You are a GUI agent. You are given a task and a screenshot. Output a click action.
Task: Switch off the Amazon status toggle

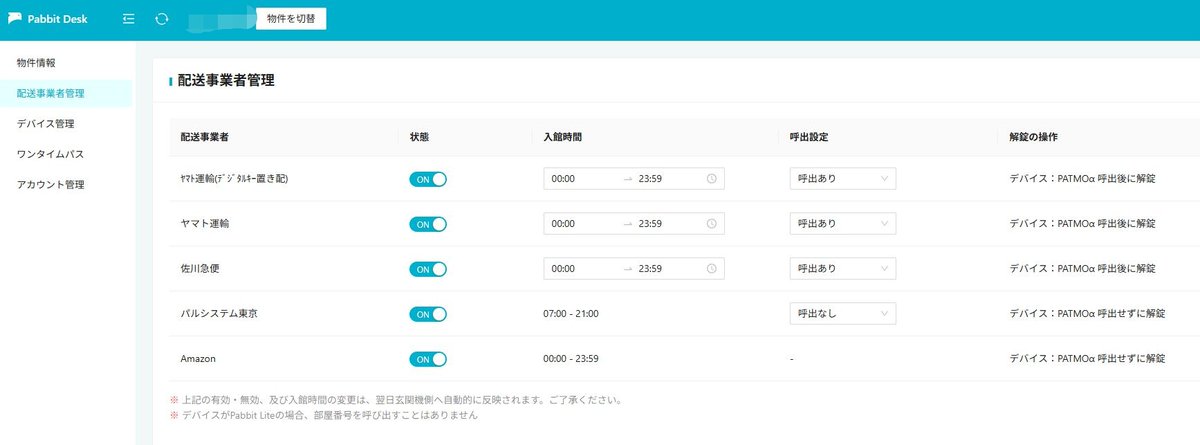428,359
